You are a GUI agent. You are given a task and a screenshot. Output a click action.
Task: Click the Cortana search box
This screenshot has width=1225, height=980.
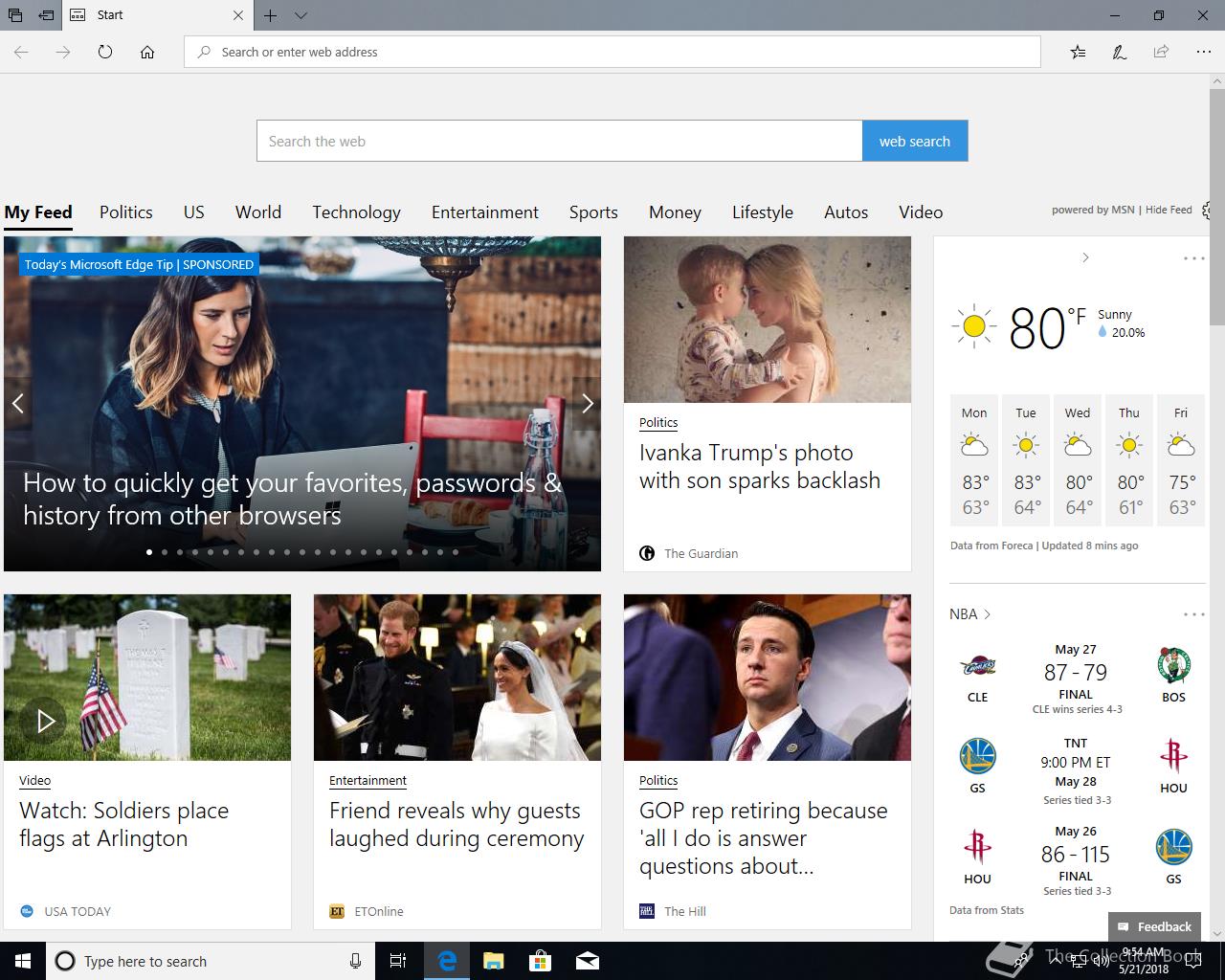pos(211,961)
